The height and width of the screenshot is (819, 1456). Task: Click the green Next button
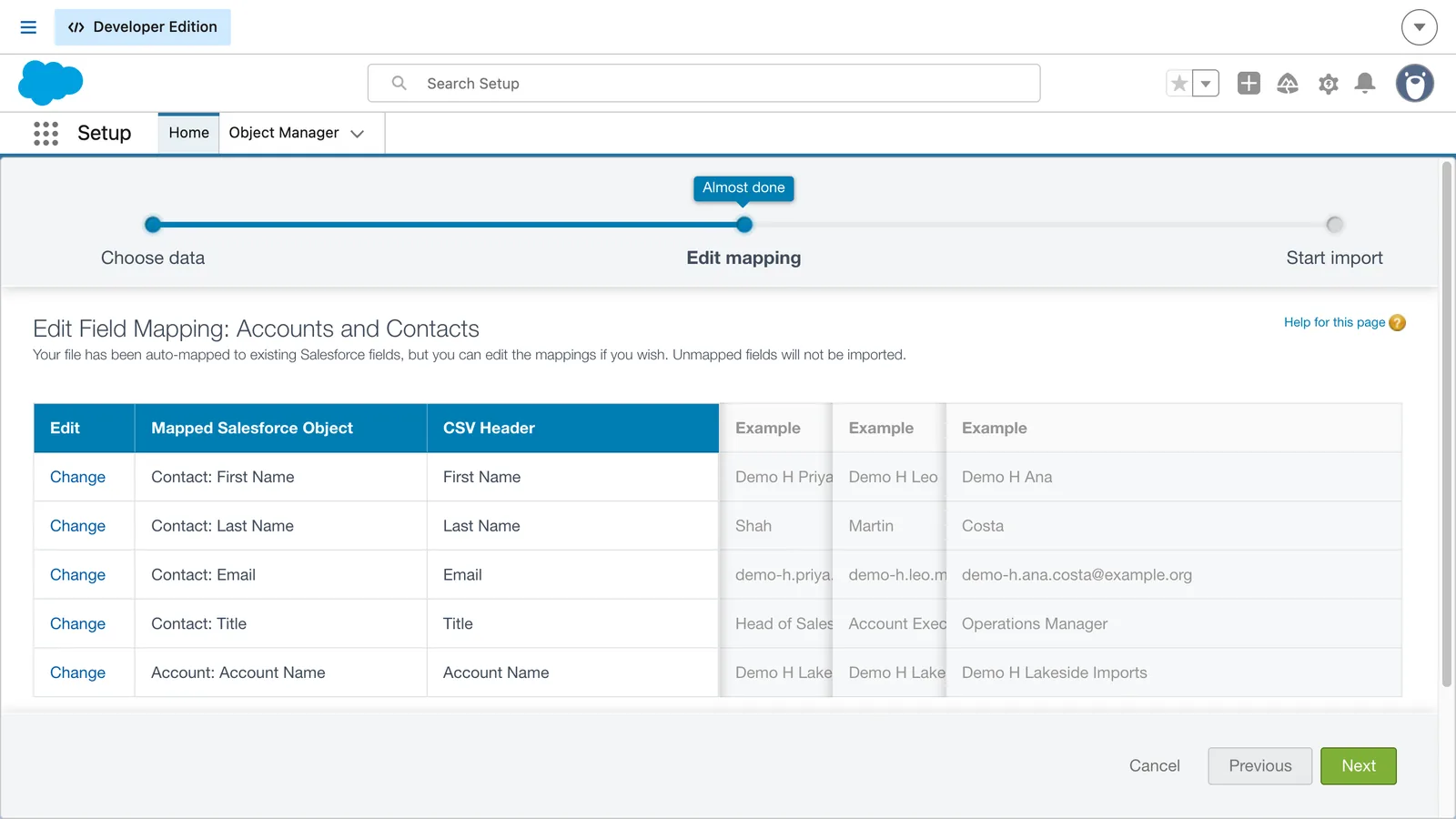pos(1358,766)
